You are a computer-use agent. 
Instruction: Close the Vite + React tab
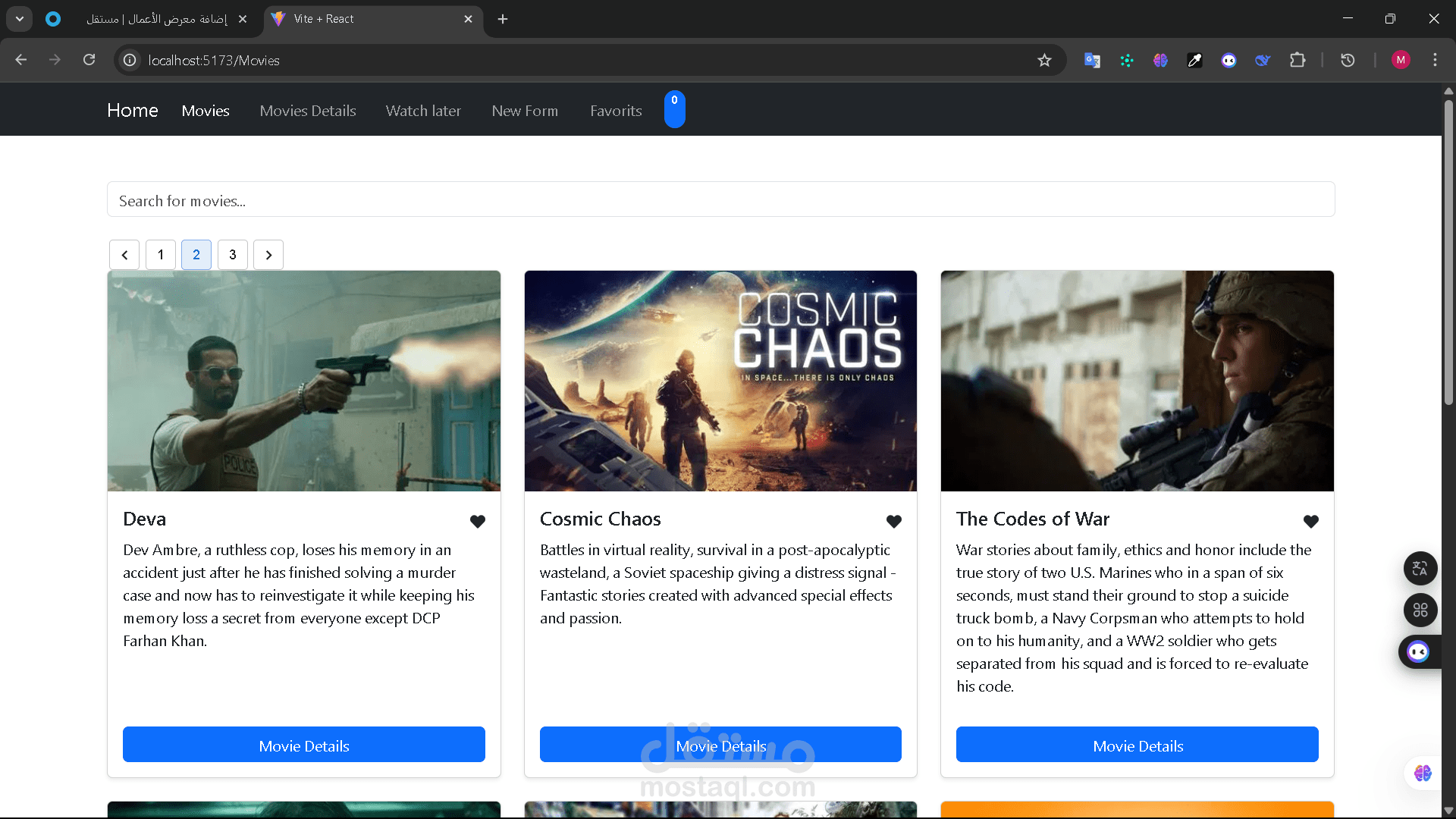(468, 19)
